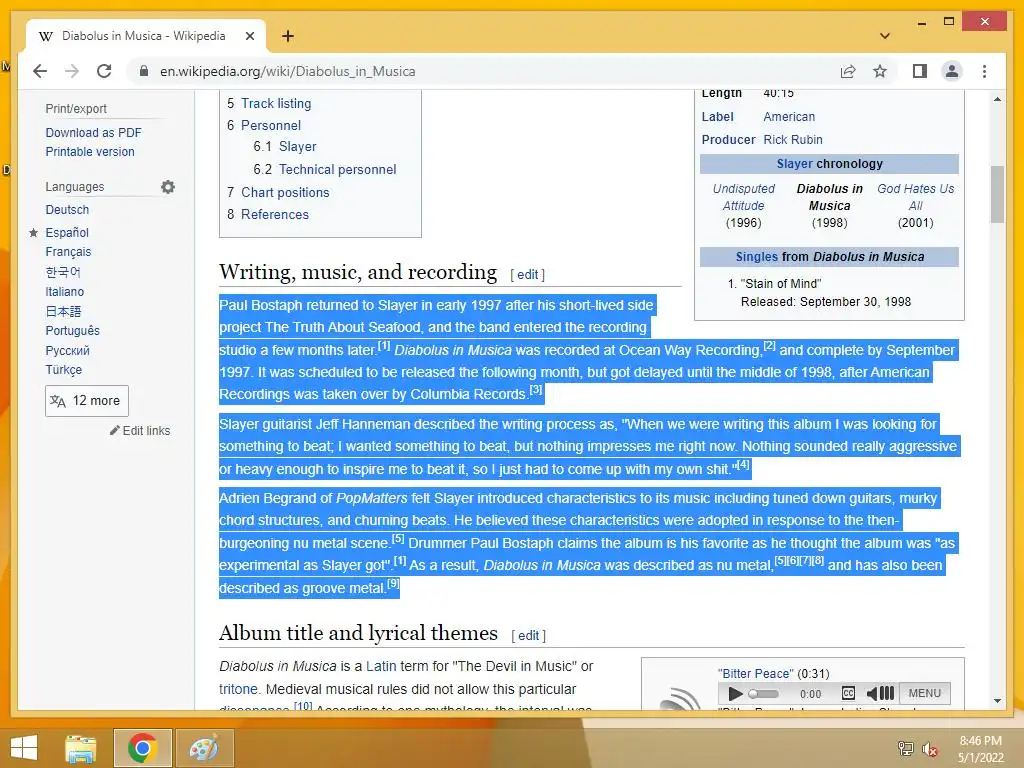The image size is (1024, 768).
Task: Open language settings gear
Action: (168, 187)
